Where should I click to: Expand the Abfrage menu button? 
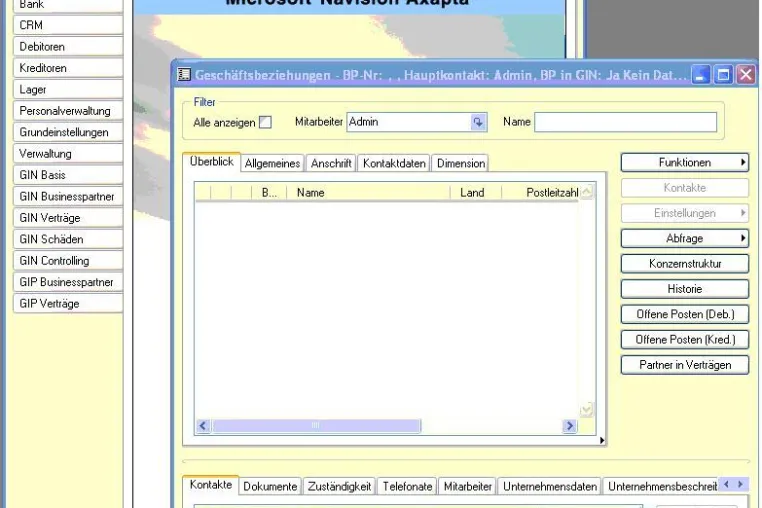(x=685, y=238)
